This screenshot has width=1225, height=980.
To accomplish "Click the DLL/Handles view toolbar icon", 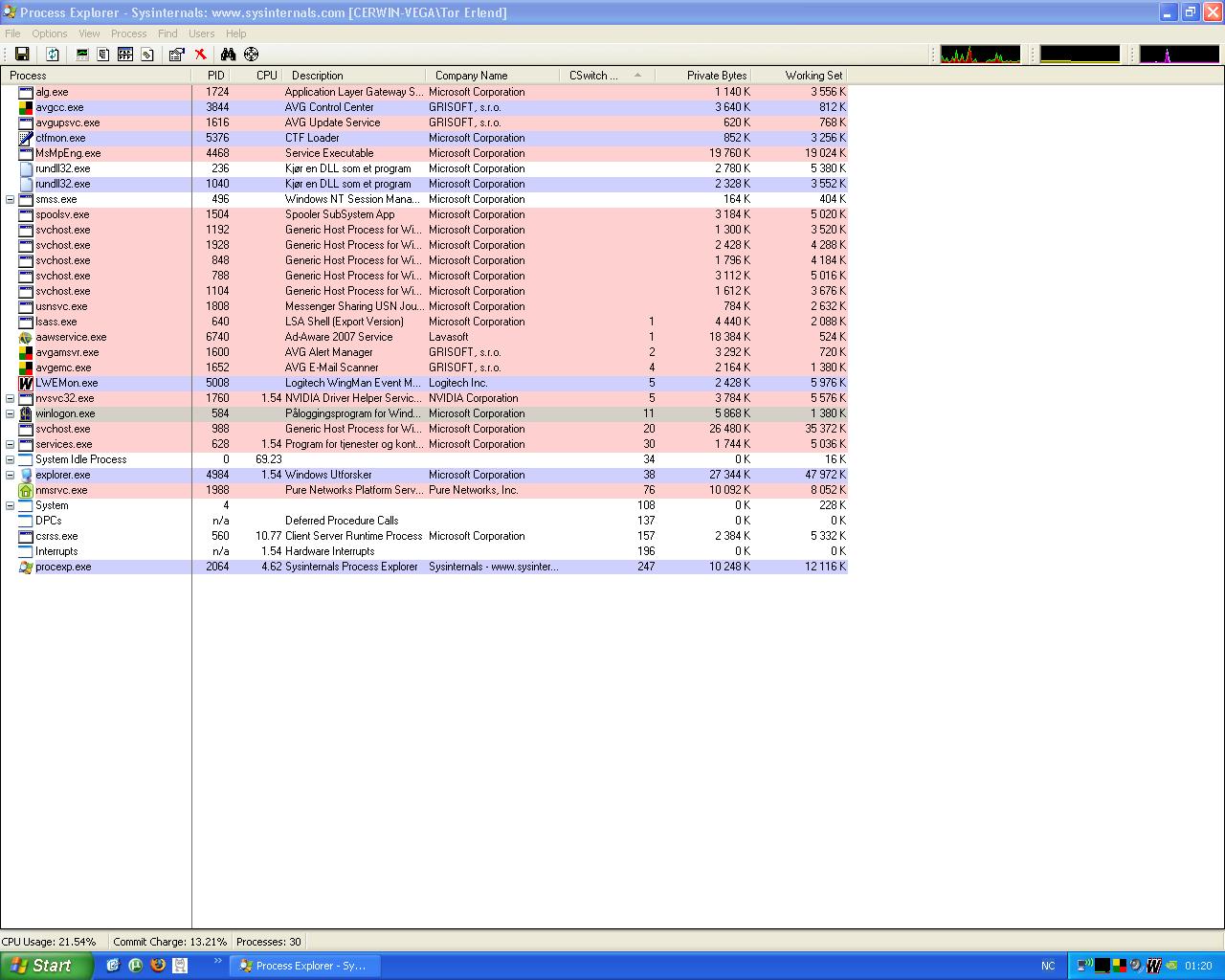I will pyautogui.click(x=147, y=55).
